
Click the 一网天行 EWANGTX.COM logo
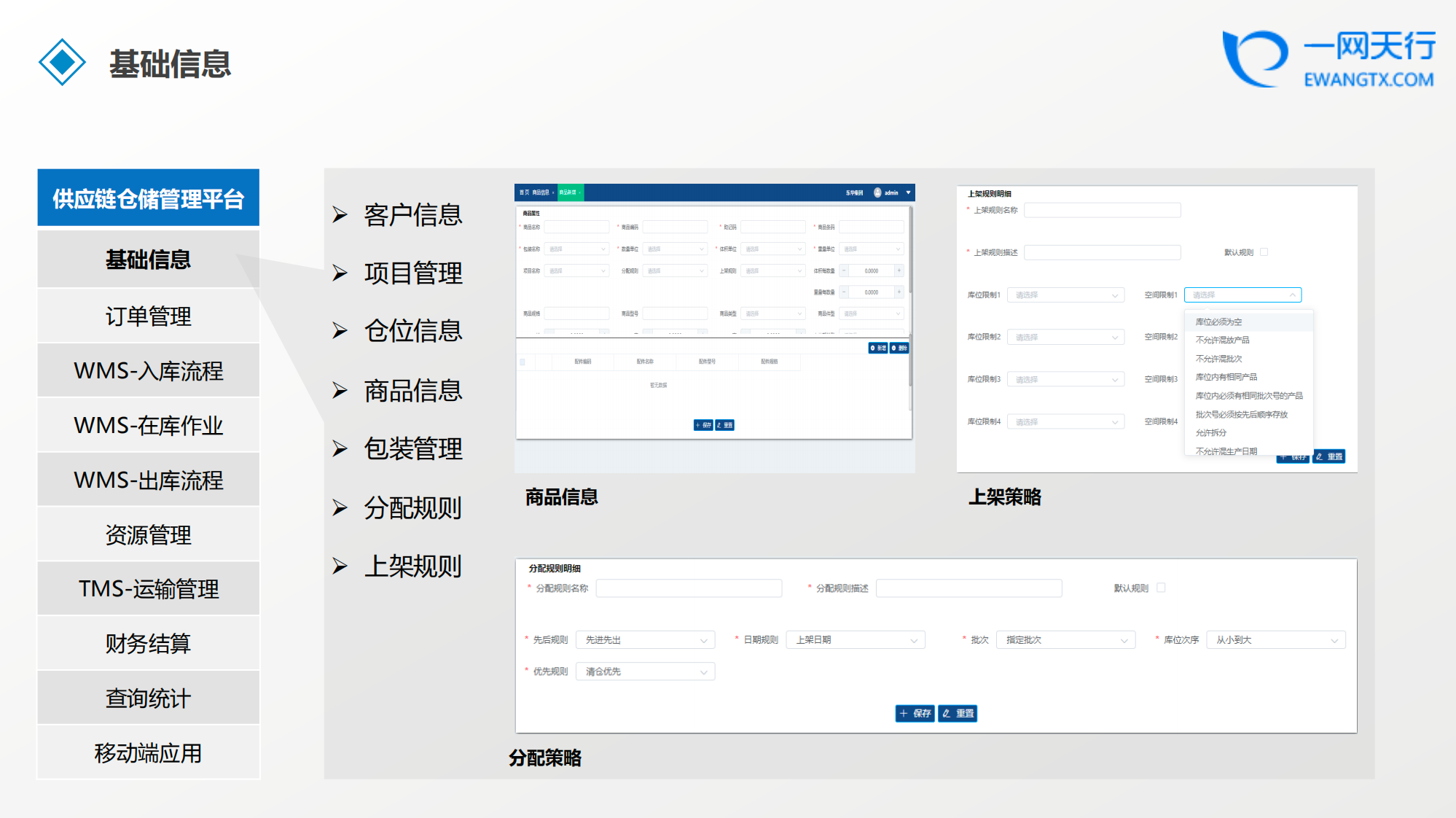tap(1328, 58)
